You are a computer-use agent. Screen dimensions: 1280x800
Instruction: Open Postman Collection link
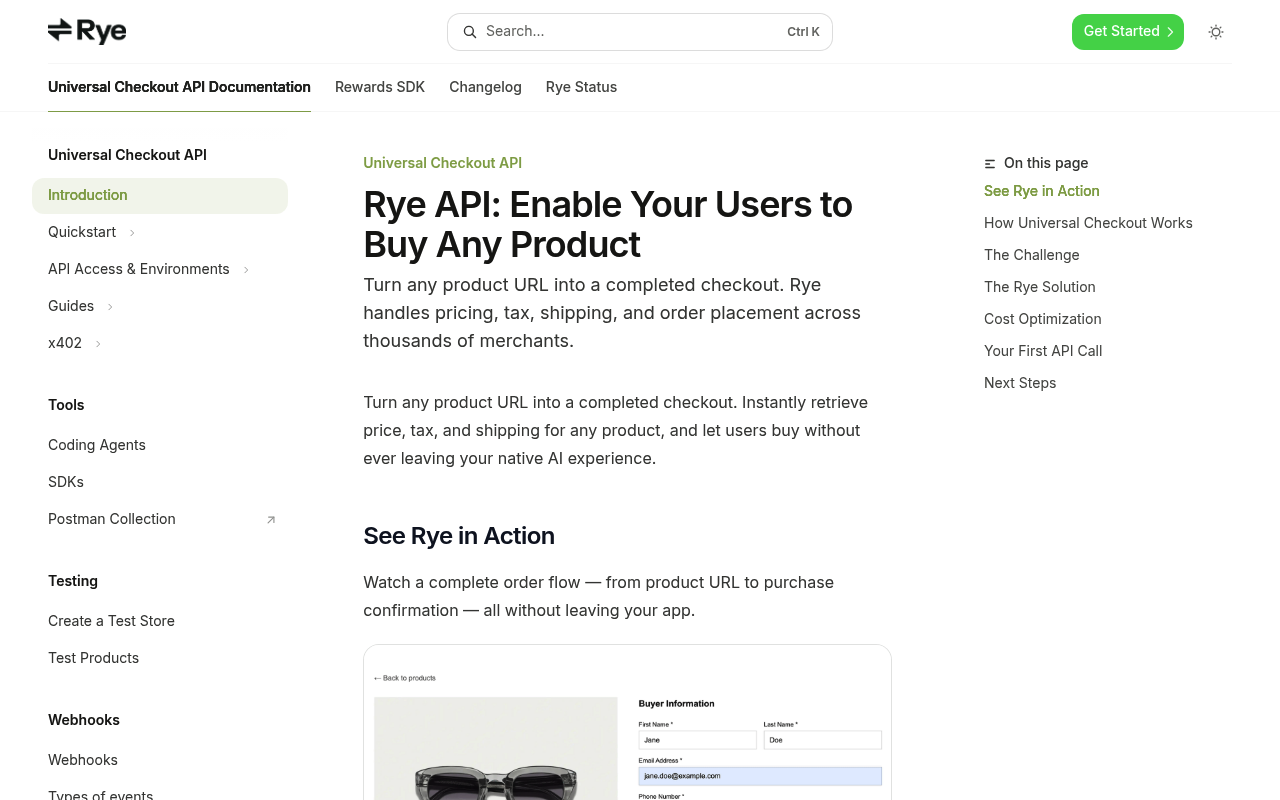[112, 519]
